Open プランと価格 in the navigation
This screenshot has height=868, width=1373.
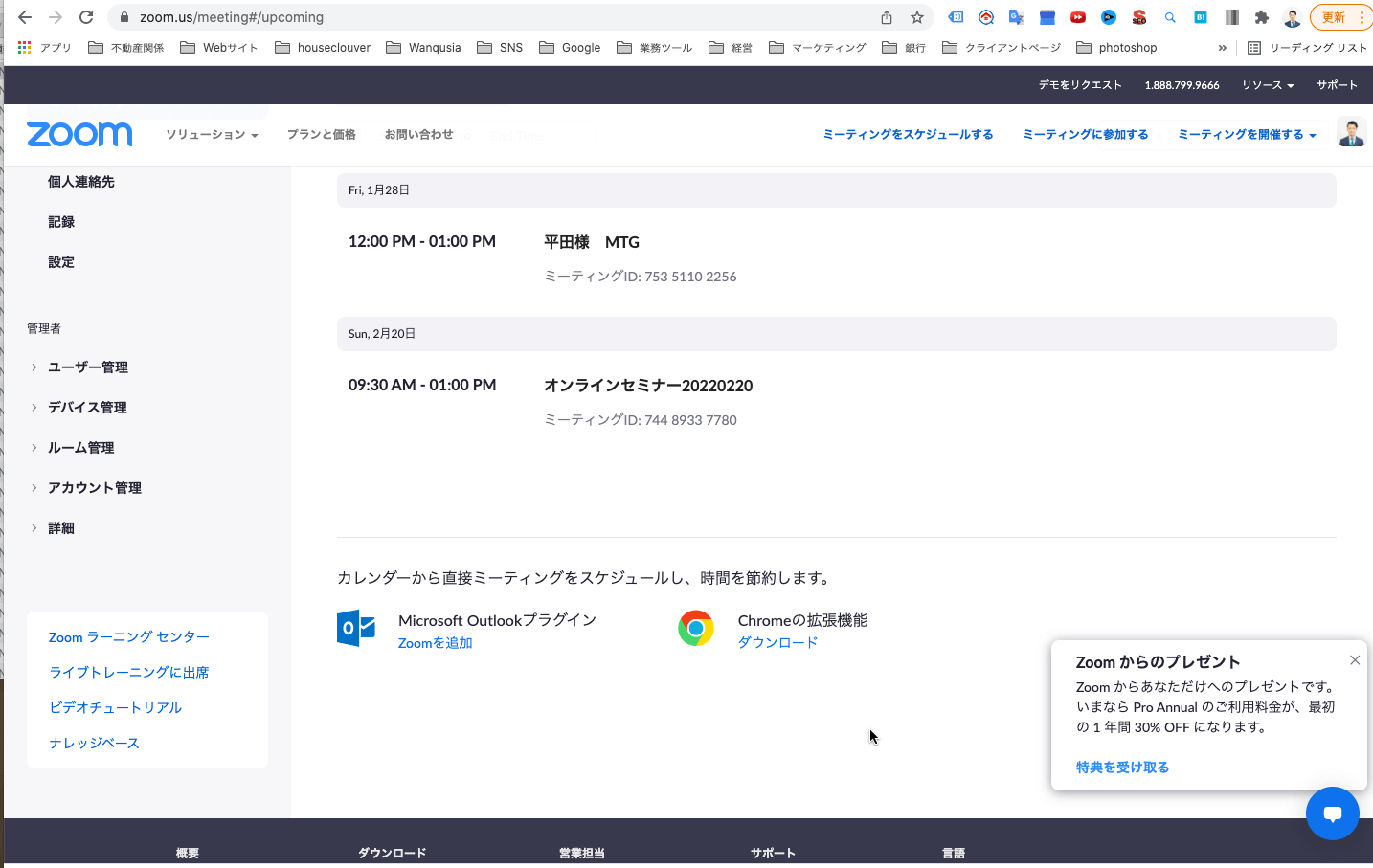(x=322, y=134)
